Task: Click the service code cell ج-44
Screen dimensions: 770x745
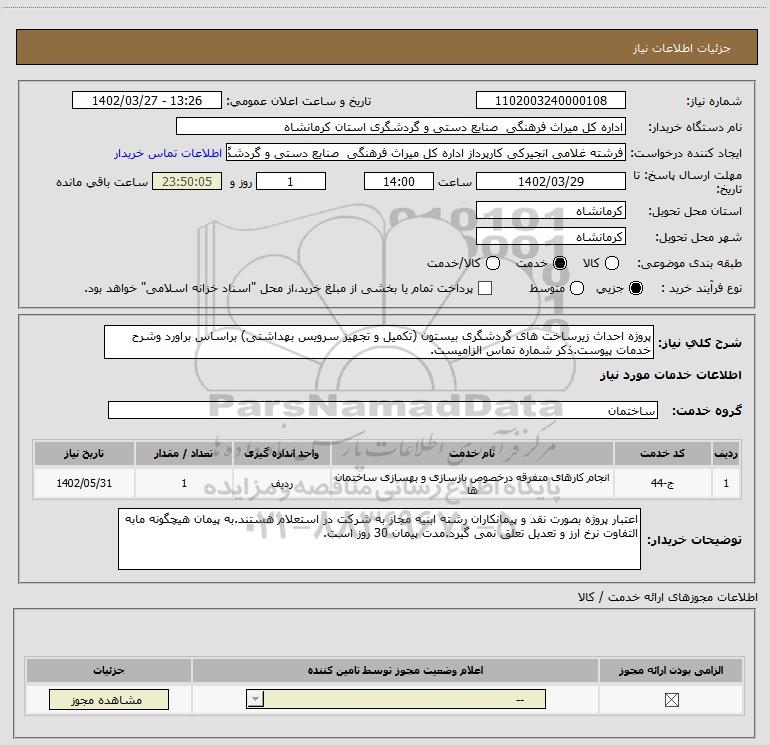Action: coord(662,483)
